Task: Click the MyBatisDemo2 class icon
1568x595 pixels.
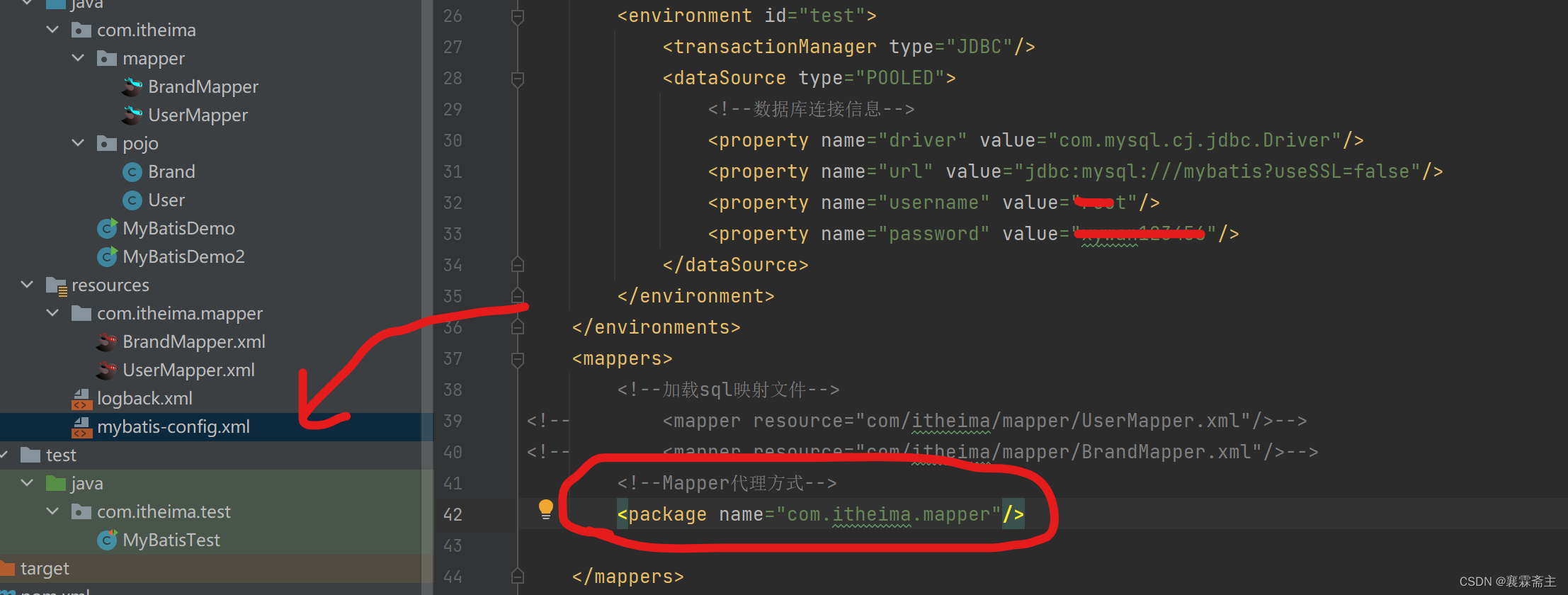Action: pyautogui.click(x=107, y=257)
